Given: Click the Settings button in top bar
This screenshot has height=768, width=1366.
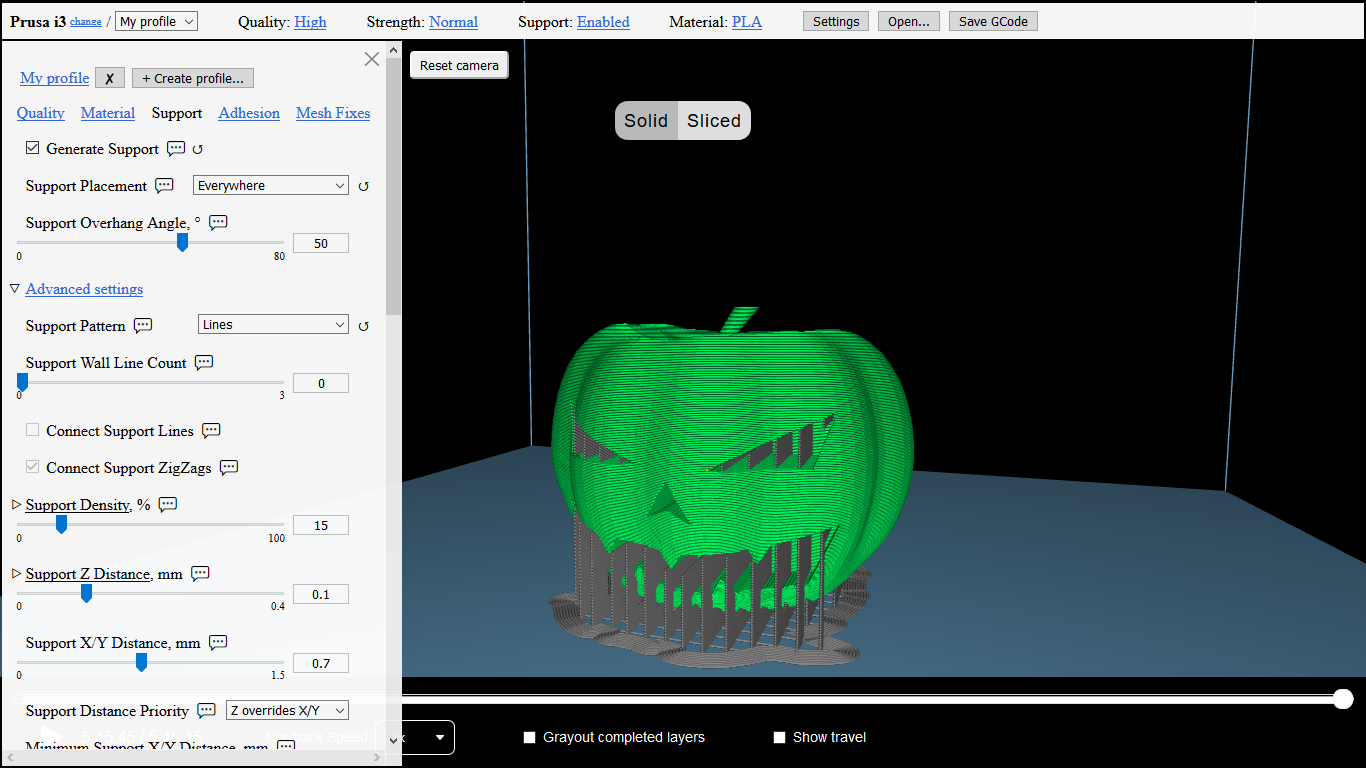Looking at the screenshot, I should point(836,21).
